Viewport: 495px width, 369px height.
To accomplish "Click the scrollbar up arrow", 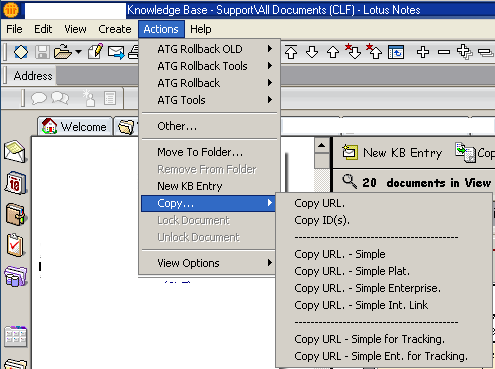I will (321, 145).
